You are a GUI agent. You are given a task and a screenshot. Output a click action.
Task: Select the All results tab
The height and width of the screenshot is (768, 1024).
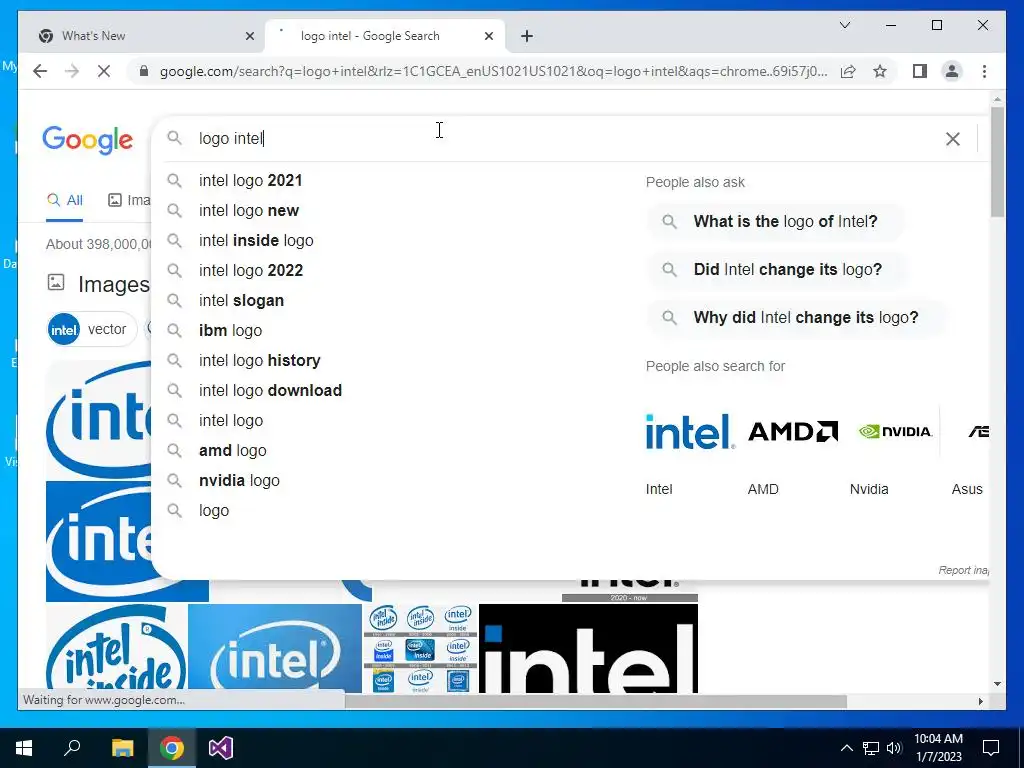point(65,200)
